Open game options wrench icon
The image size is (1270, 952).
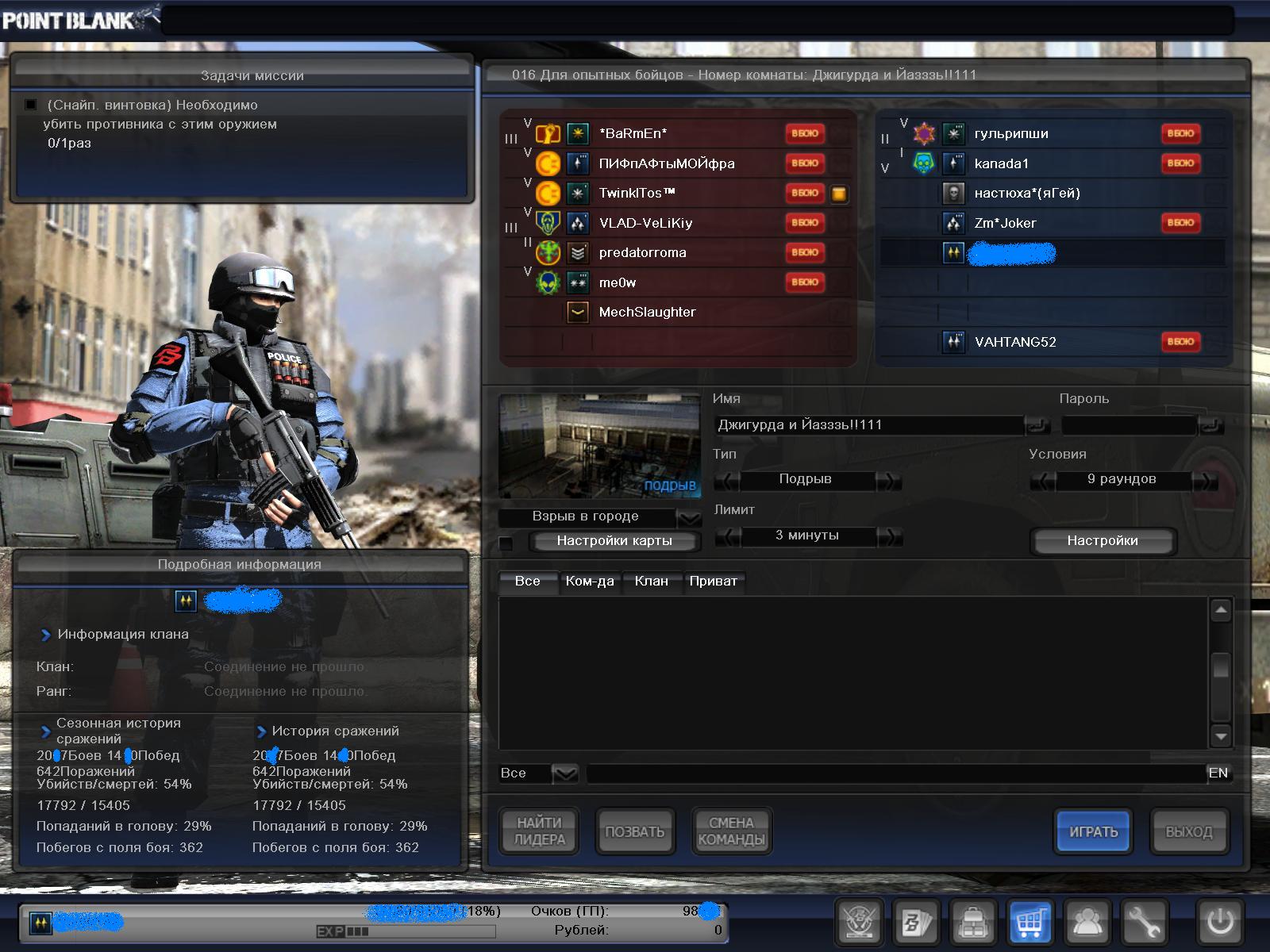point(1144,922)
